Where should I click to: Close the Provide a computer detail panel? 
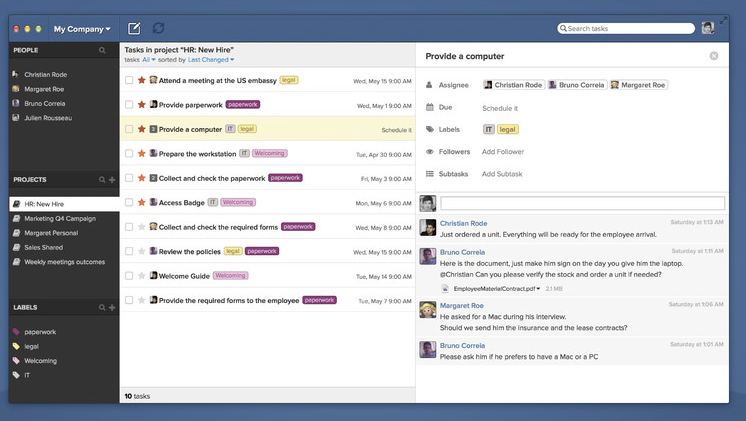(714, 56)
